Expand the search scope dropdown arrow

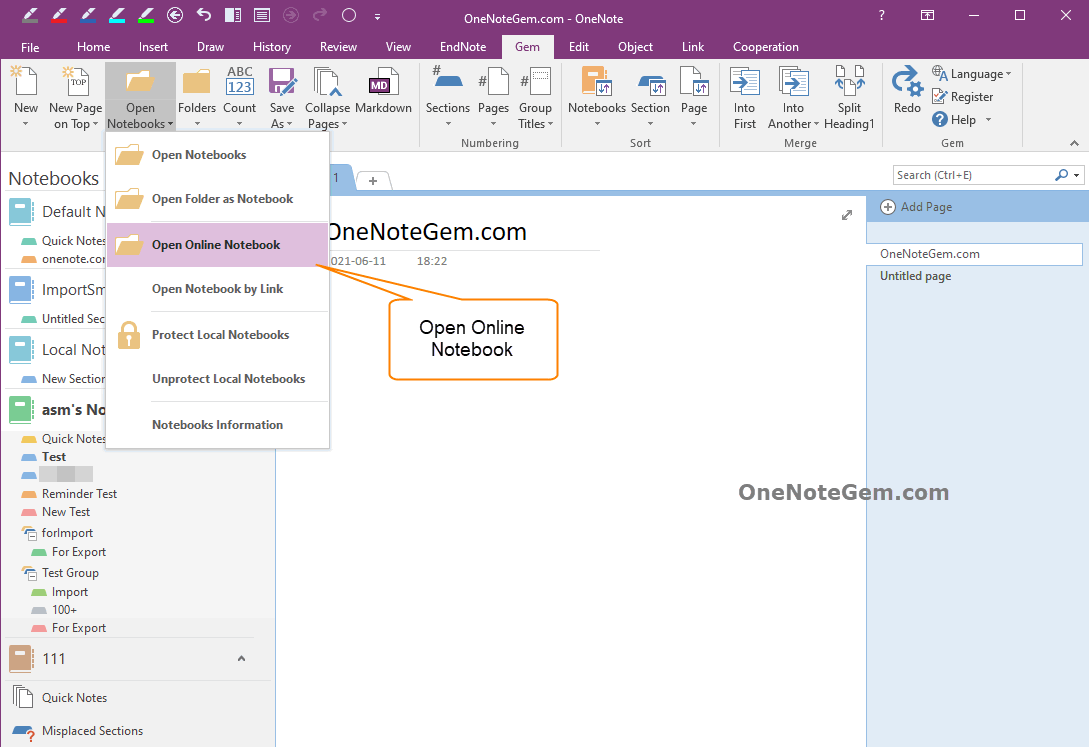pos(1074,174)
